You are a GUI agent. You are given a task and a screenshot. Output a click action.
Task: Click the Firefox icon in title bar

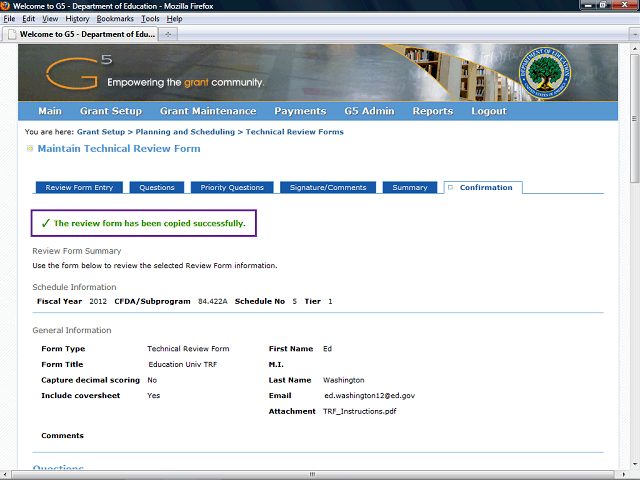point(5,6)
